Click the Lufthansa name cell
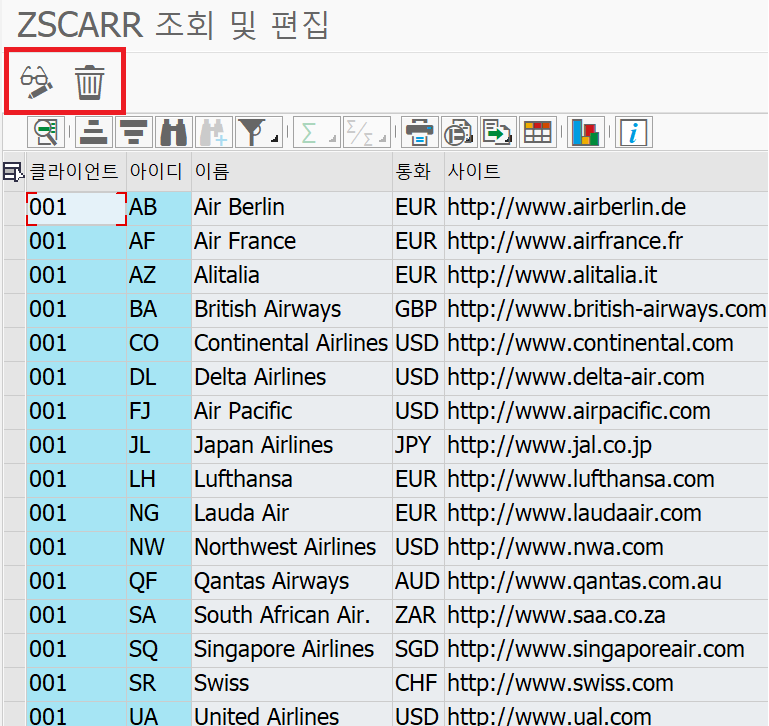769x726 pixels. pyautogui.click(x=292, y=481)
